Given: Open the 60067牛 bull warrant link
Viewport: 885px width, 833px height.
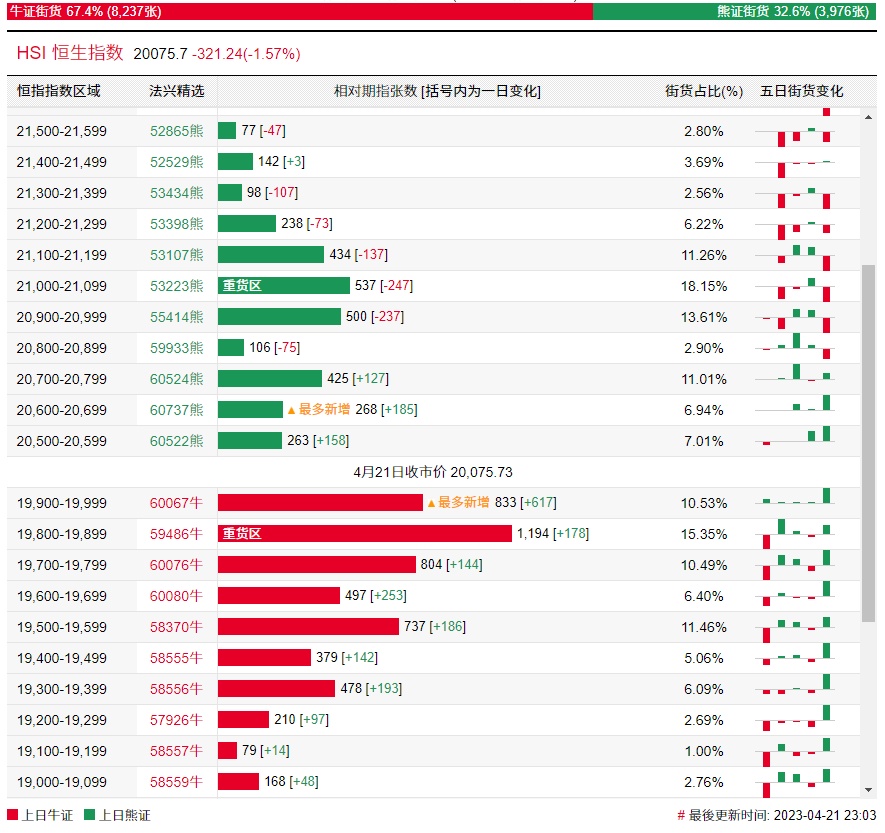Looking at the screenshot, I should pyautogui.click(x=176, y=503).
